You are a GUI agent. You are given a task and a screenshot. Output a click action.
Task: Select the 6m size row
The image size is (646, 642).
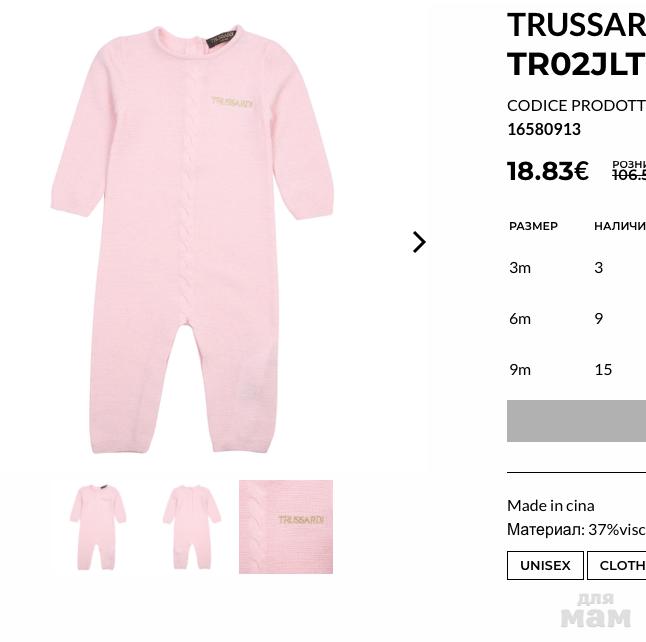click(x=520, y=318)
